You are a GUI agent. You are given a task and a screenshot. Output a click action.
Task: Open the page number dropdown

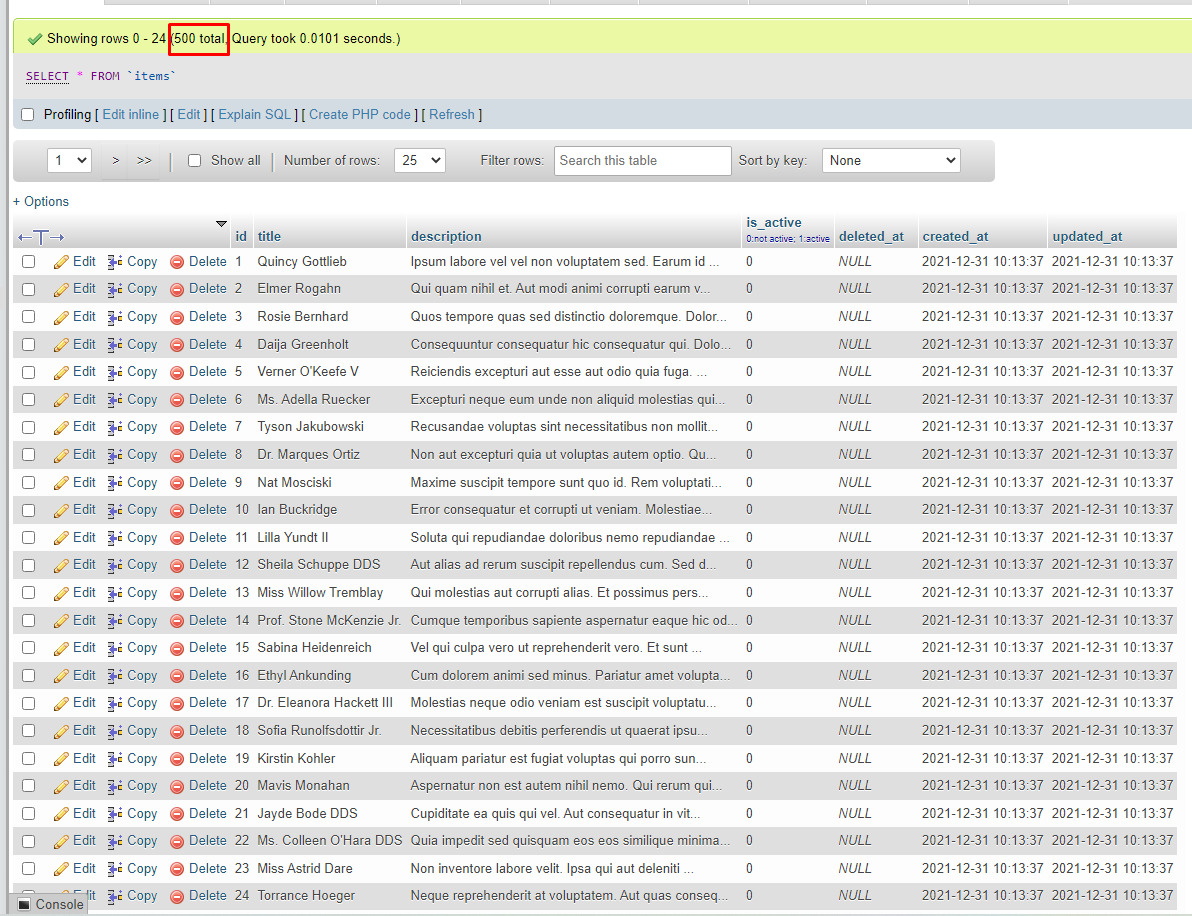[x=69, y=160]
